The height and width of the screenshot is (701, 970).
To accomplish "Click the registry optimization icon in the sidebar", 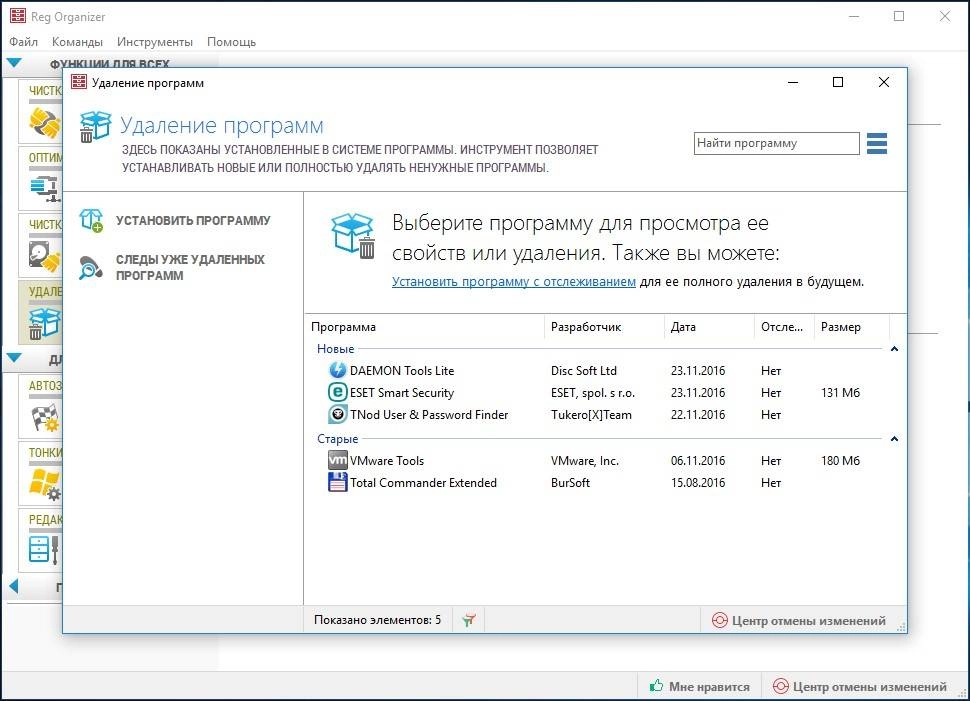I will (x=45, y=187).
